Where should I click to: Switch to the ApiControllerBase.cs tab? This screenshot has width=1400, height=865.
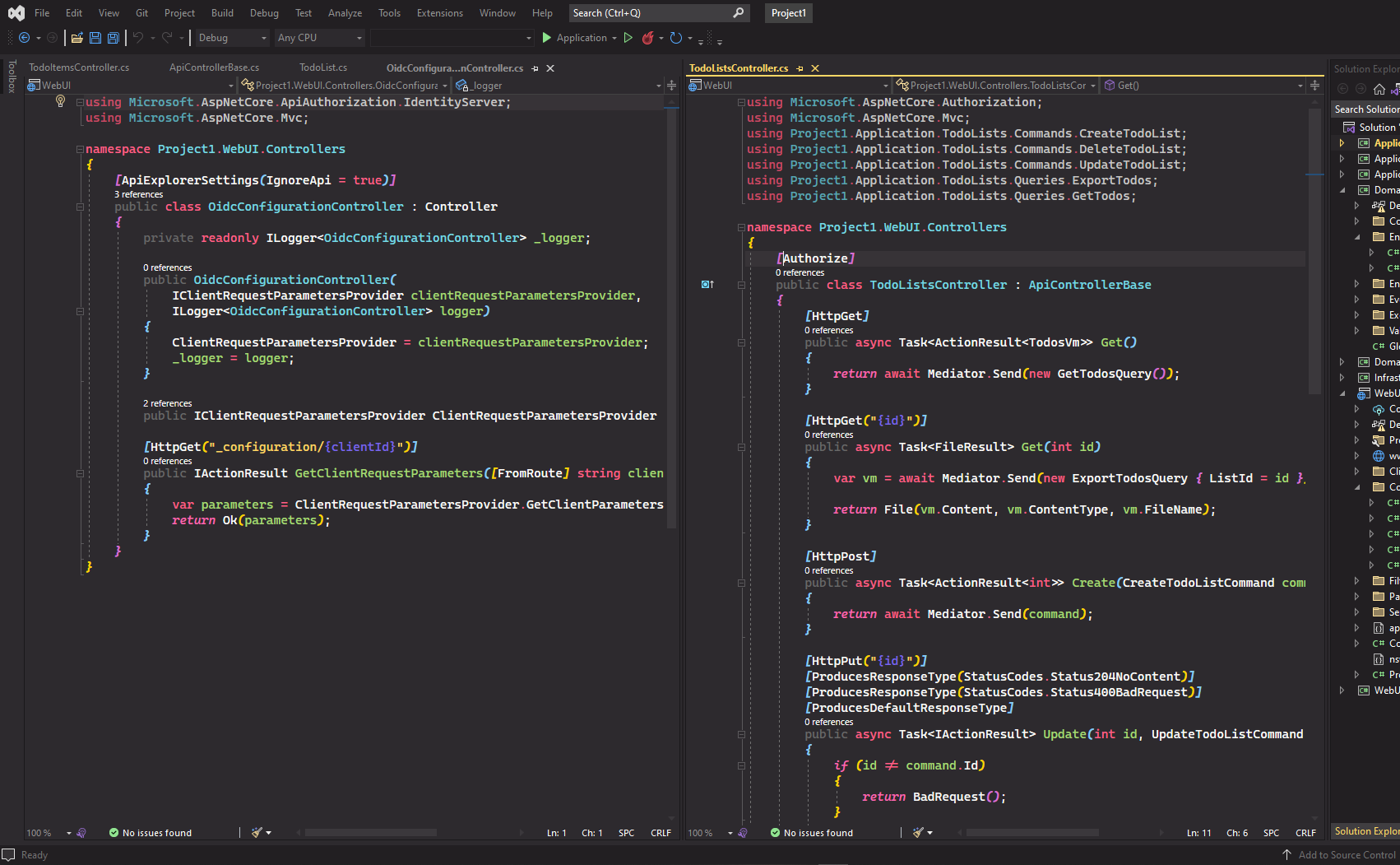tap(214, 67)
